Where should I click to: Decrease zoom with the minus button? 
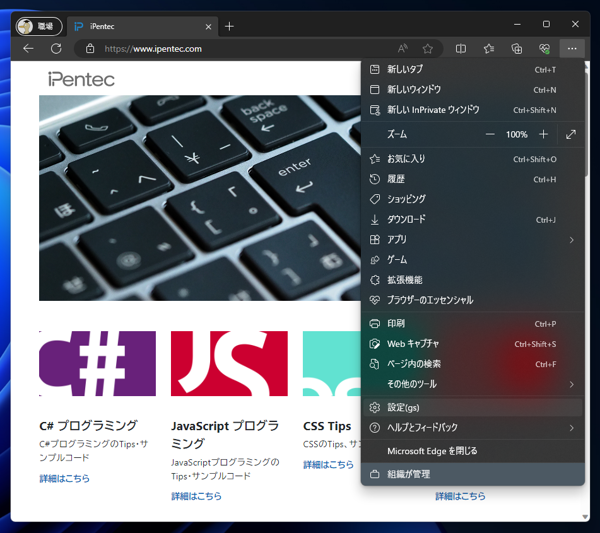tap(490, 134)
